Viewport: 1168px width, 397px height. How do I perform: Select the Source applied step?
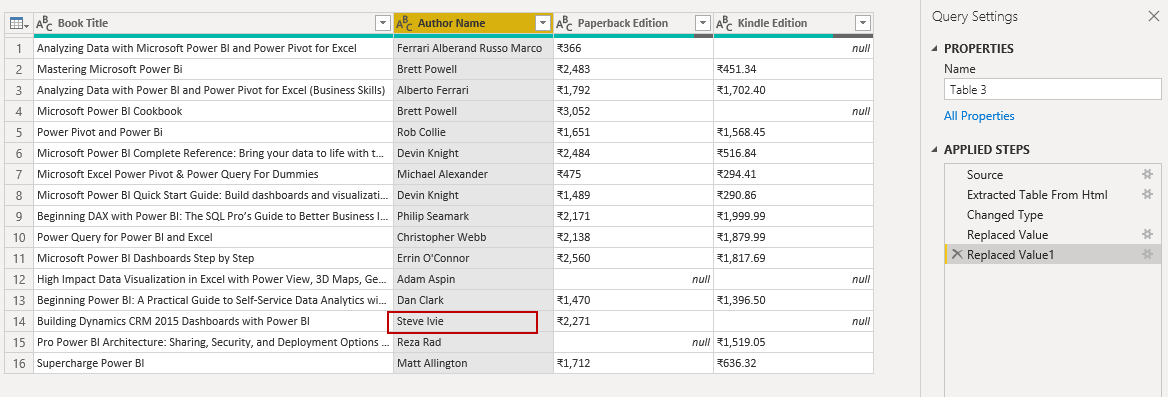[x=1053, y=174]
